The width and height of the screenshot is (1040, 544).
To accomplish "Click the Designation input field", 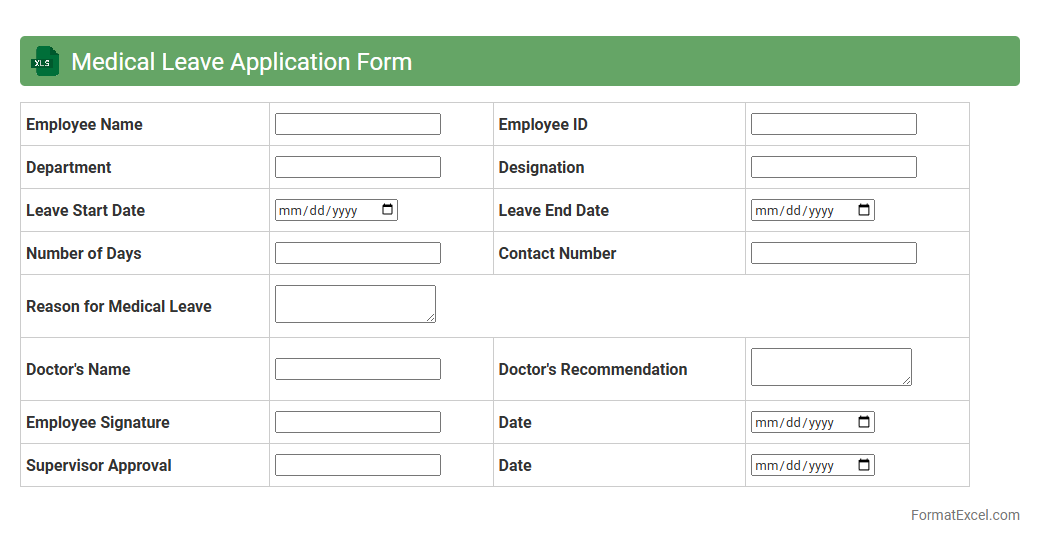I will pos(833,167).
